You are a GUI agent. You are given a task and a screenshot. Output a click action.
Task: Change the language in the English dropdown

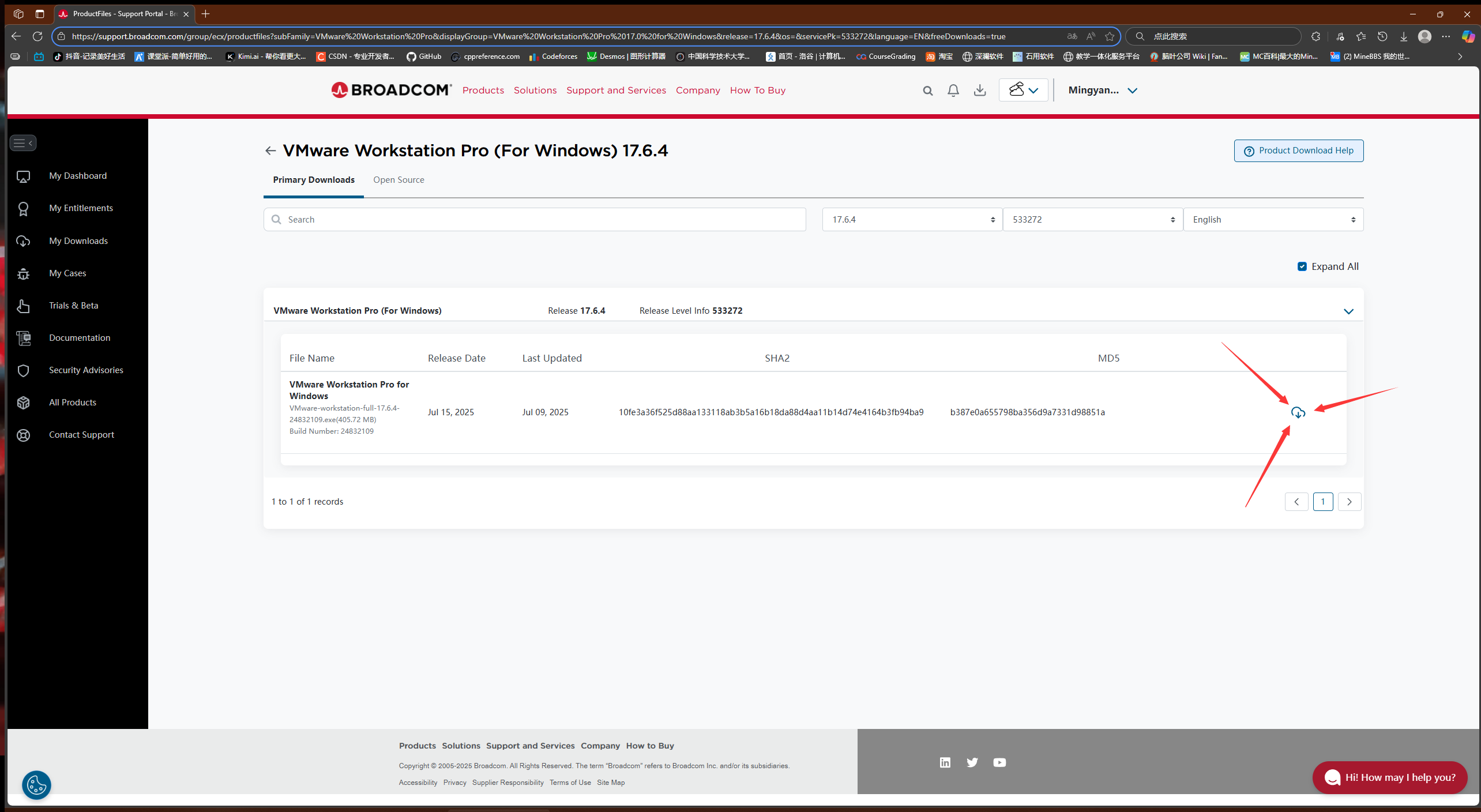pyautogui.click(x=1273, y=219)
